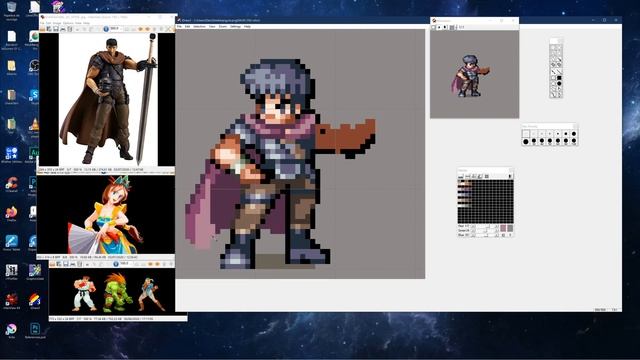Open the Edit menu in the pixel editor
Viewport: 640px width, 360px height.
(x=187, y=27)
